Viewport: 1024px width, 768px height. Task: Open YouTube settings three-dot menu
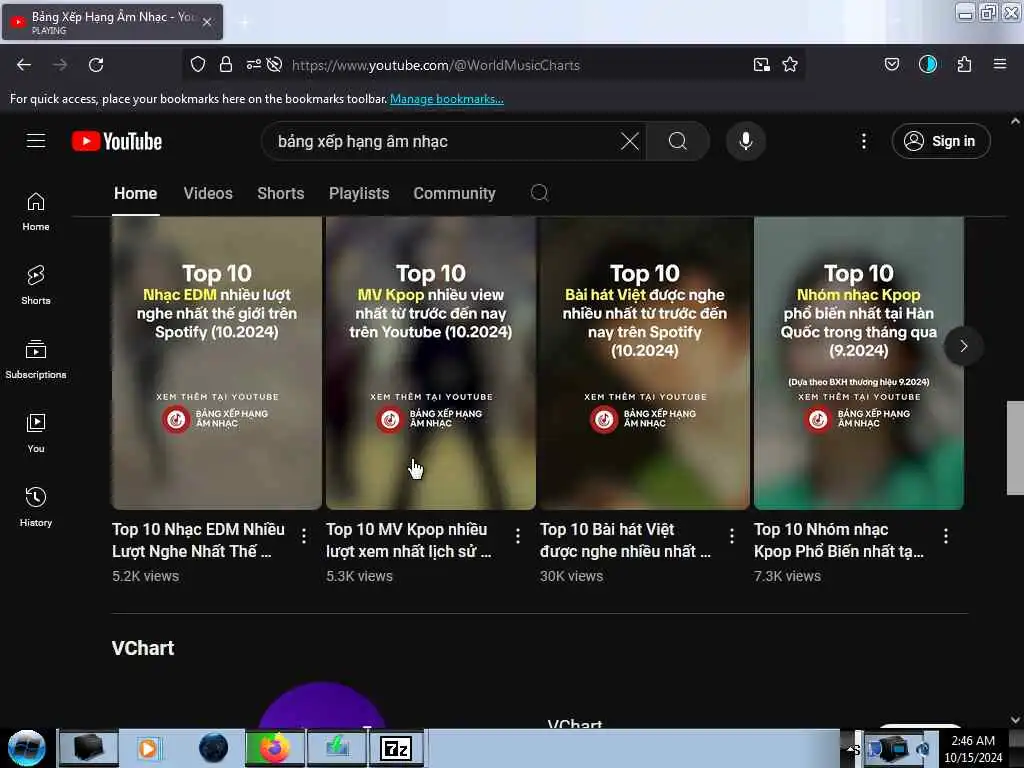pos(864,141)
